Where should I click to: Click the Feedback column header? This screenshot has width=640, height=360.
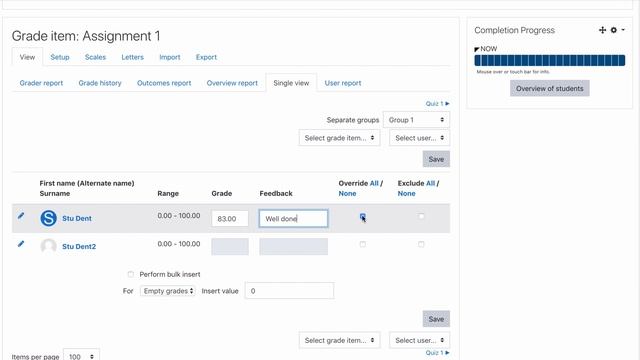click(276, 193)
